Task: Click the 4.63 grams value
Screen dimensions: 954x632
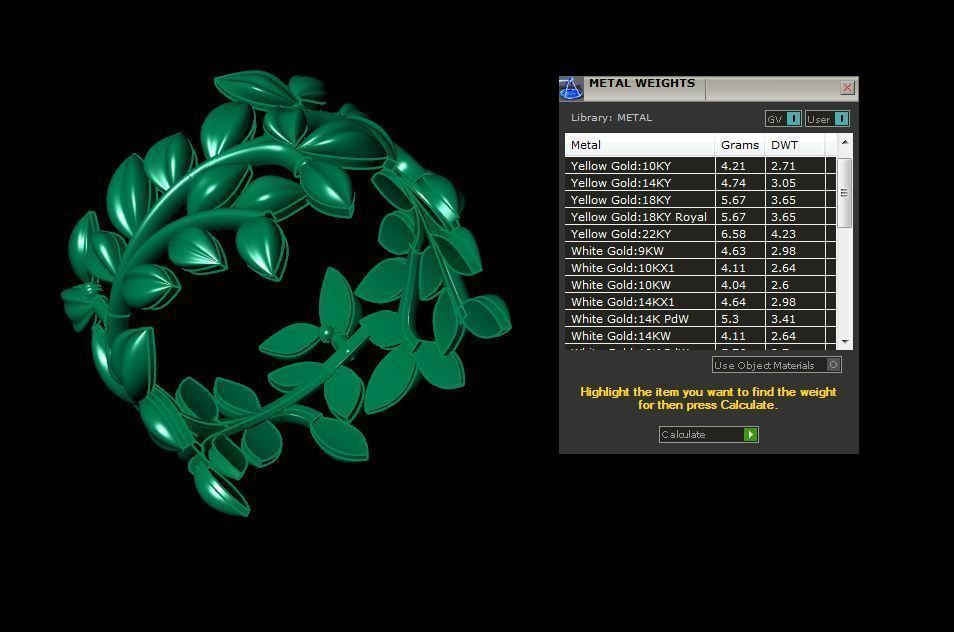Action: [x=733, y=251]
